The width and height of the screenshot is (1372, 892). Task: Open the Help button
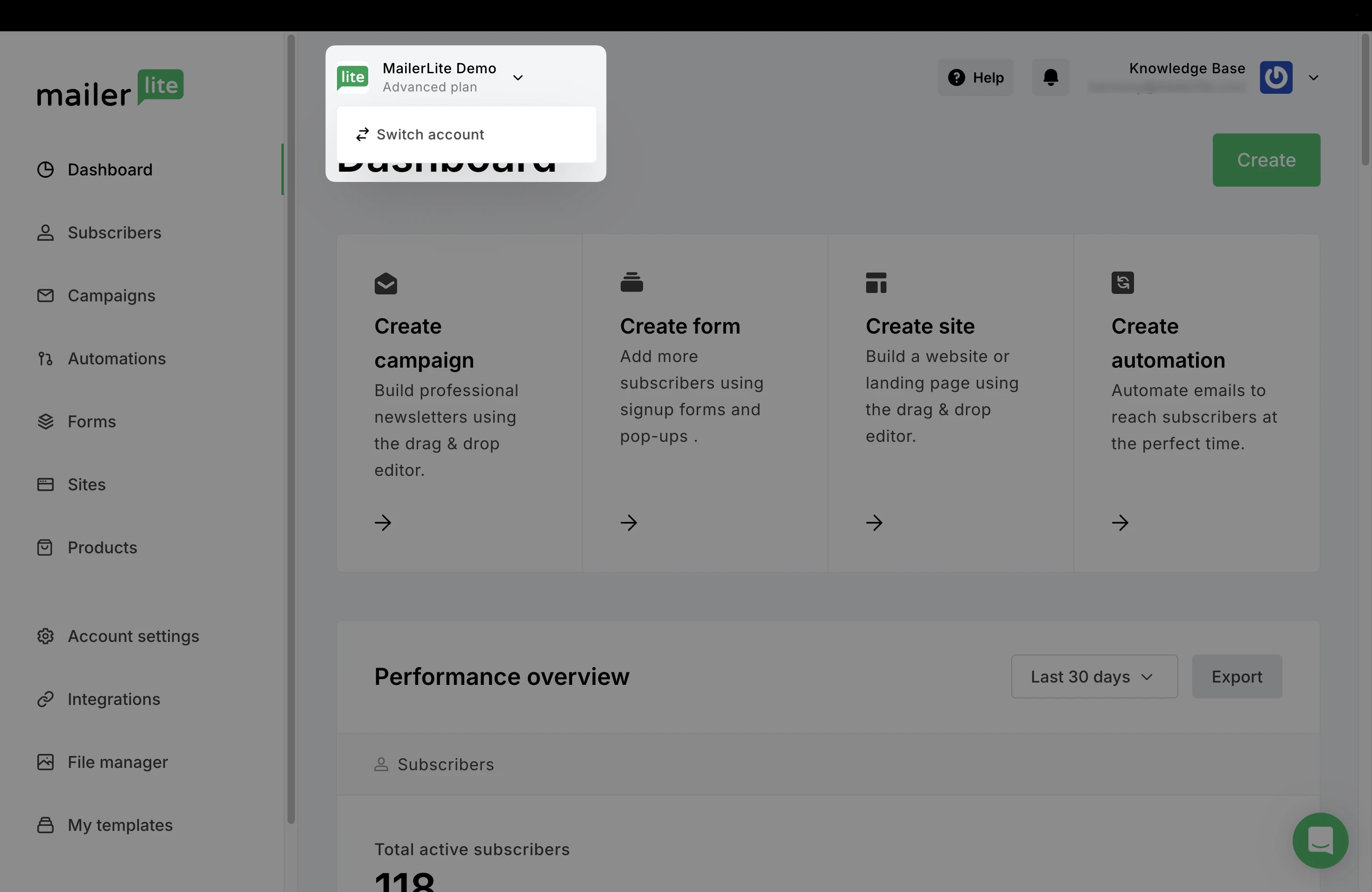[975, 77]
